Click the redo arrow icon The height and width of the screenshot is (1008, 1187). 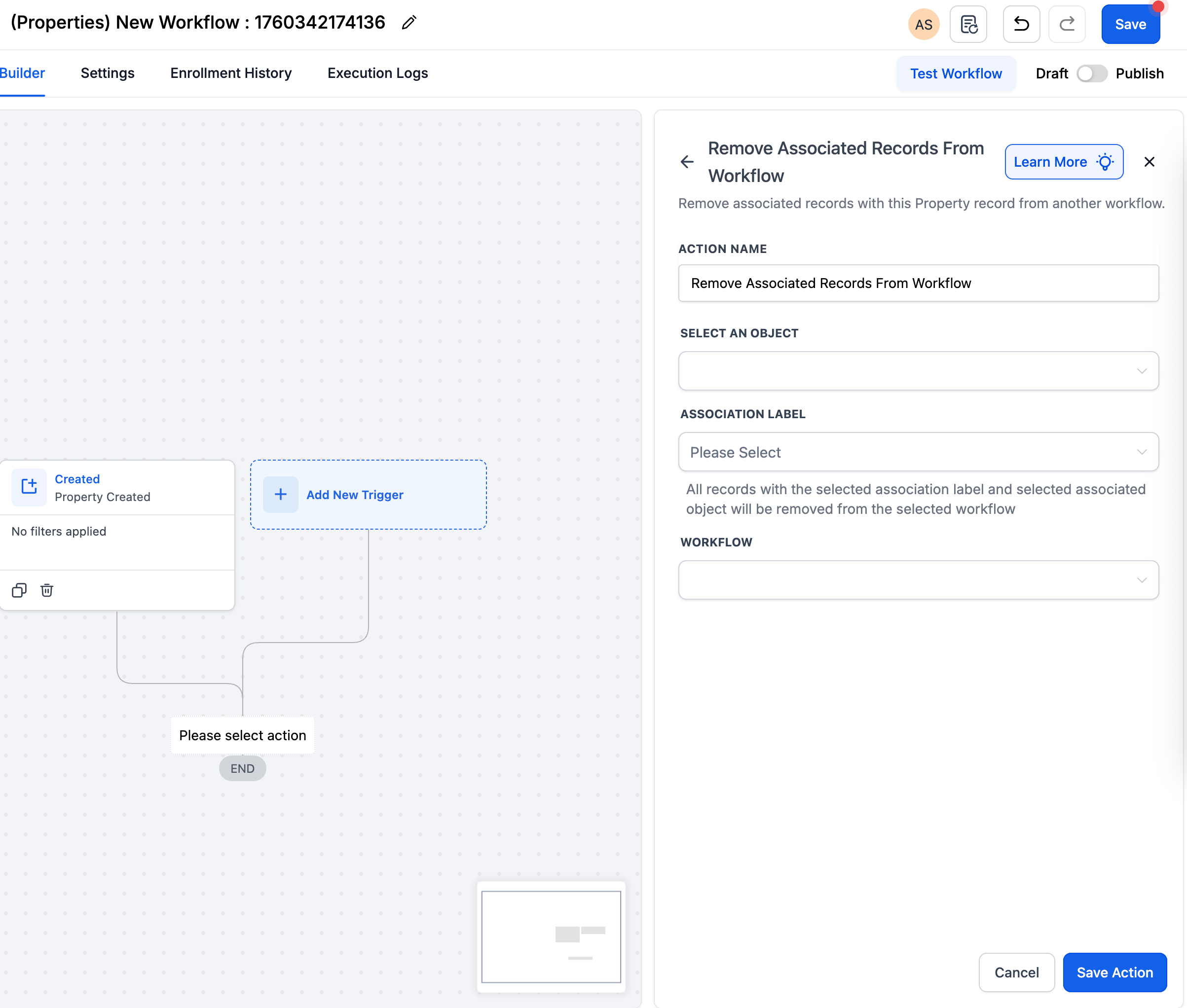(1067, 25)
